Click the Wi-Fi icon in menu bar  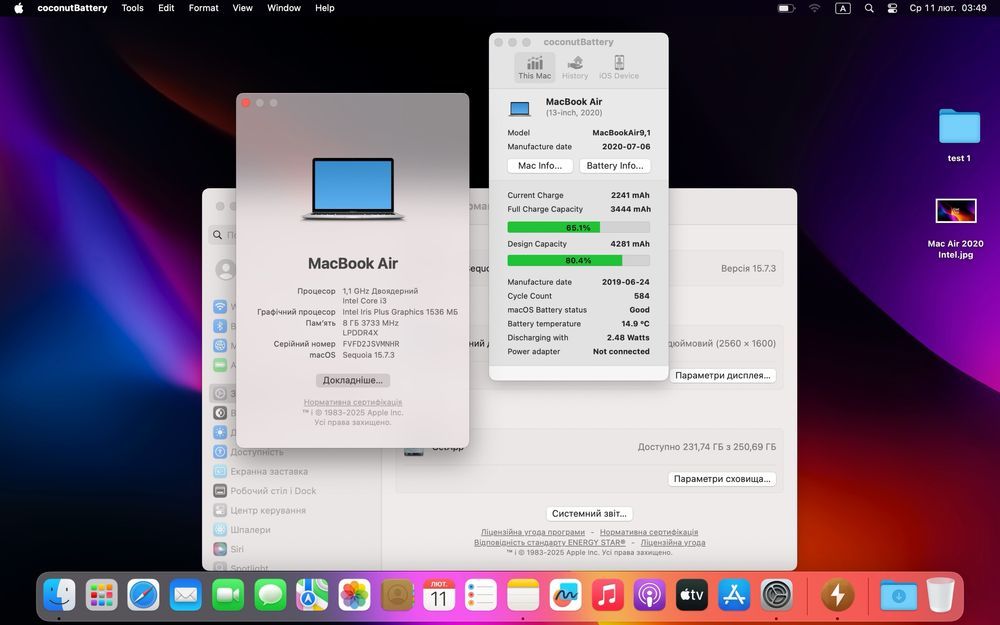click(814, 8)
